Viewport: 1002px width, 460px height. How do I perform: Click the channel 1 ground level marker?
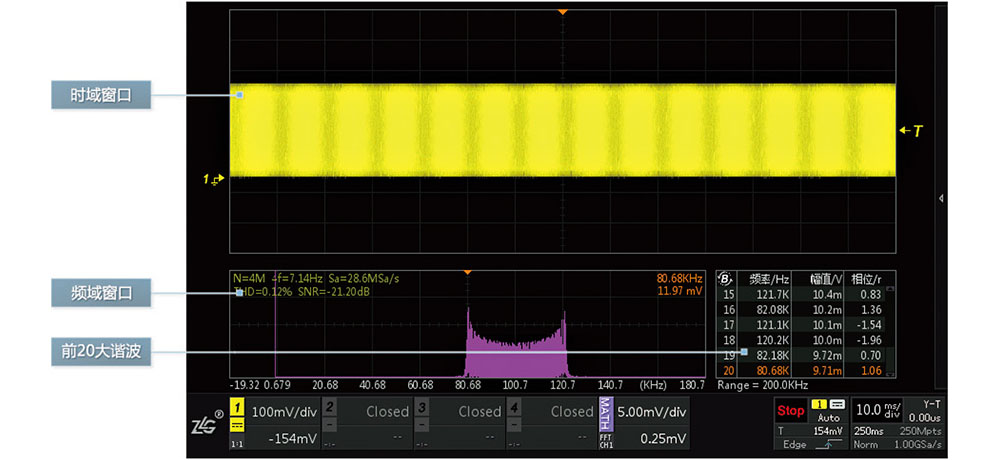tap(216, 179)
